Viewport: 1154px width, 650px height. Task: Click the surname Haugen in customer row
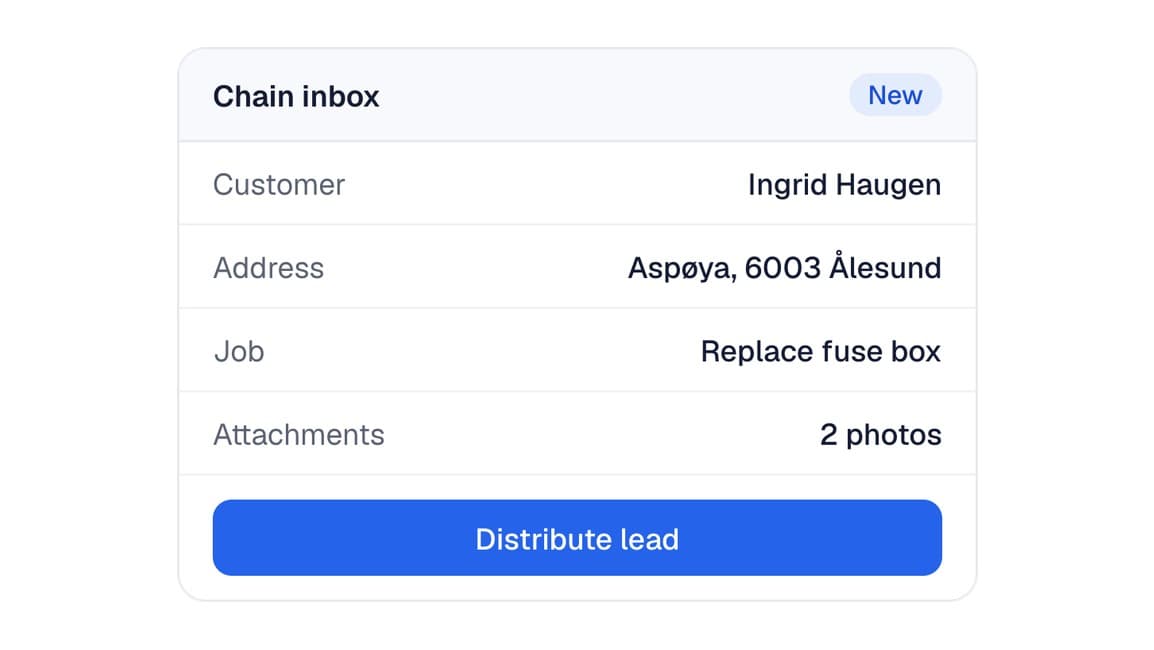[888, 185]
